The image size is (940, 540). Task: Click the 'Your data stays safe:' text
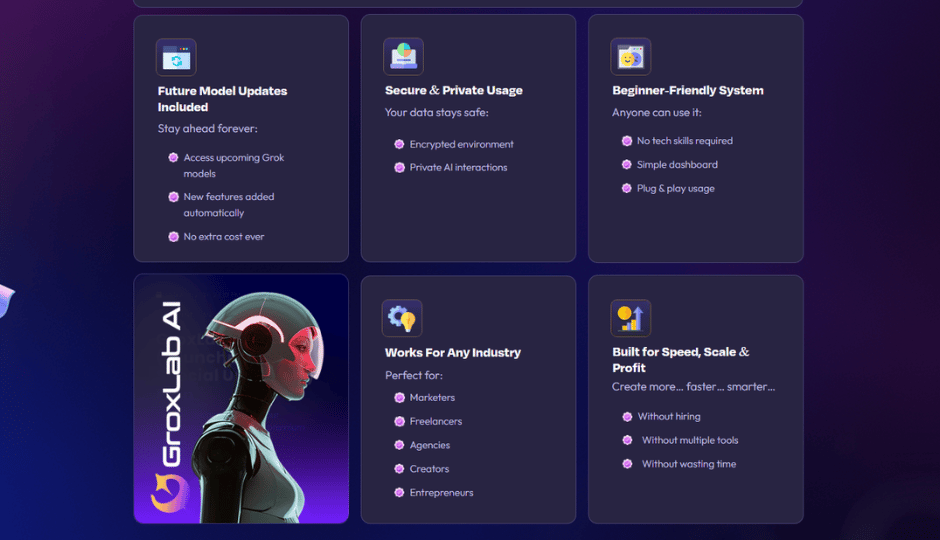436,112
